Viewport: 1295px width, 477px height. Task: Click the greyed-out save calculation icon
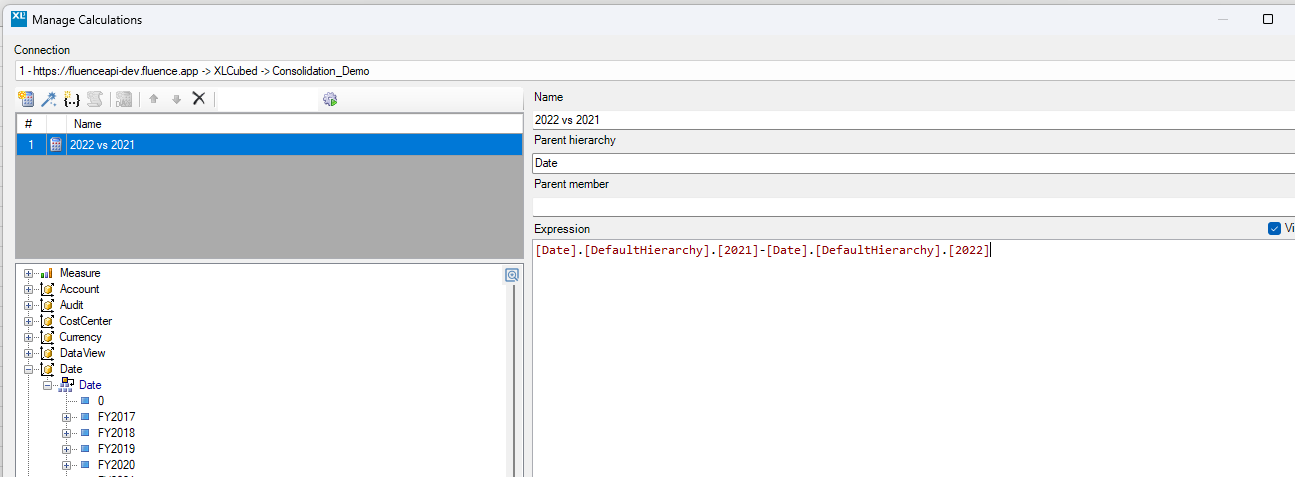[x=124, y=99]
